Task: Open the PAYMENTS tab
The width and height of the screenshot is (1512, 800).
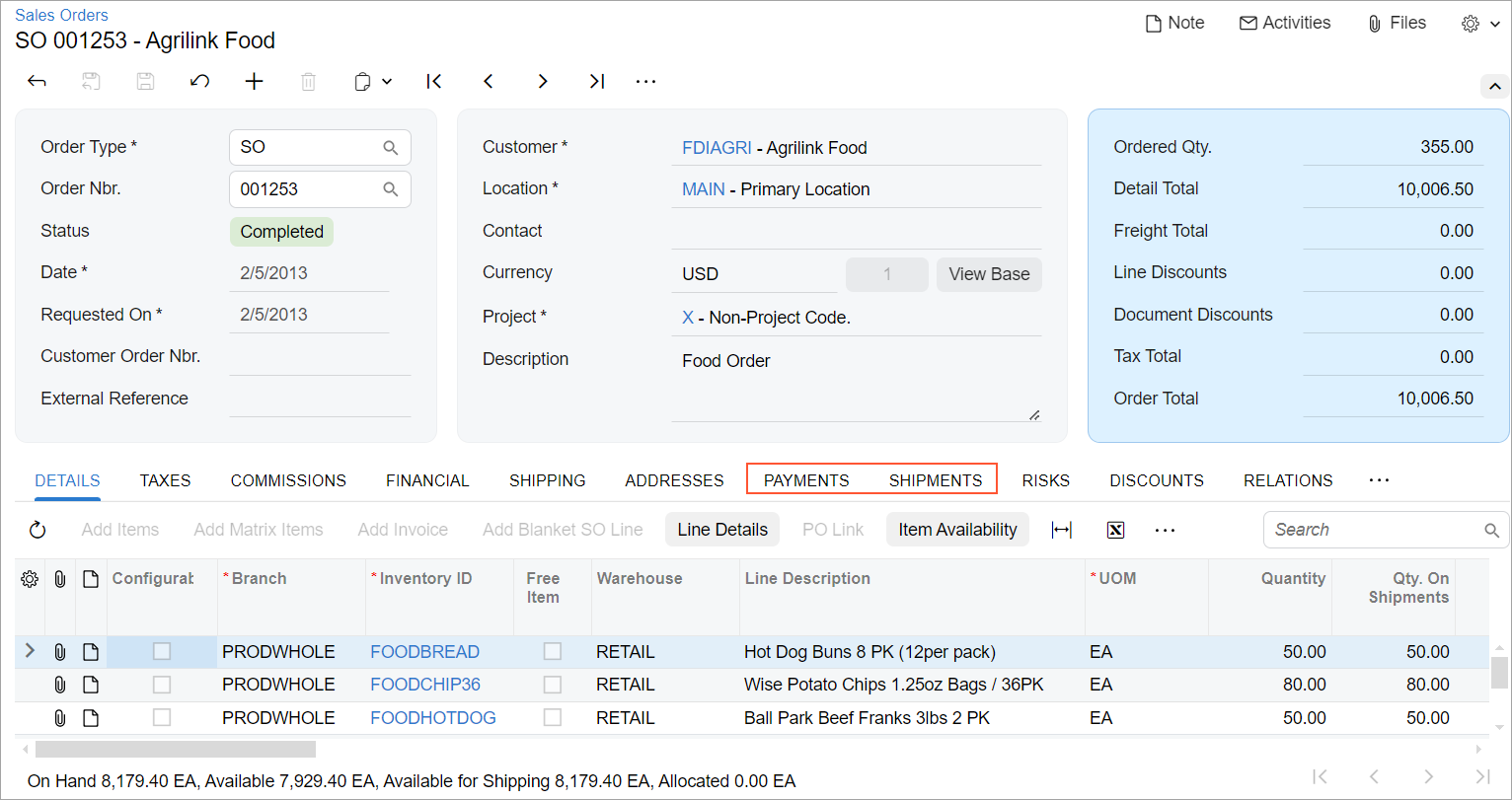Action: [806, 480]
